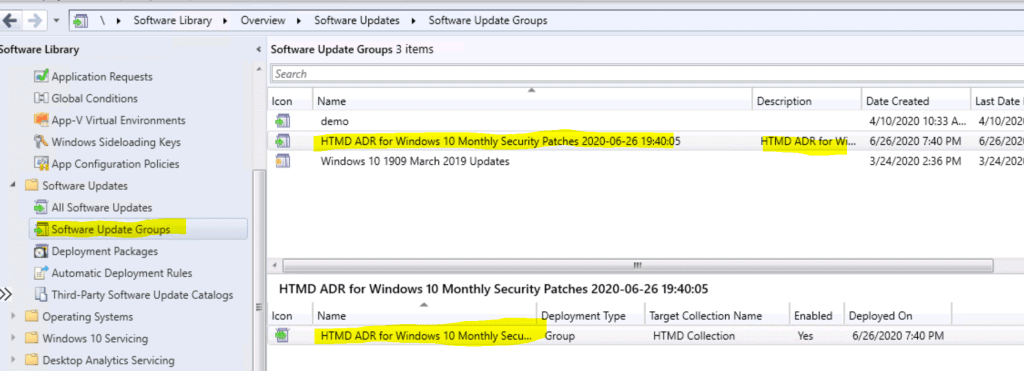Click the Windows Sideloading Keys icon
The height and width of the screenshot is (371, 1024).
[x=41, y=142]
